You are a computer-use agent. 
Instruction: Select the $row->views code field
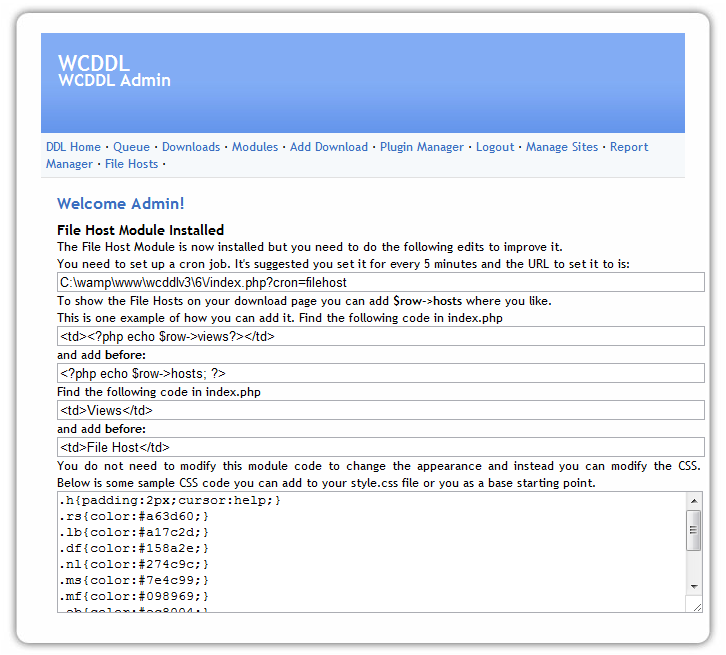tap(380, 336)
